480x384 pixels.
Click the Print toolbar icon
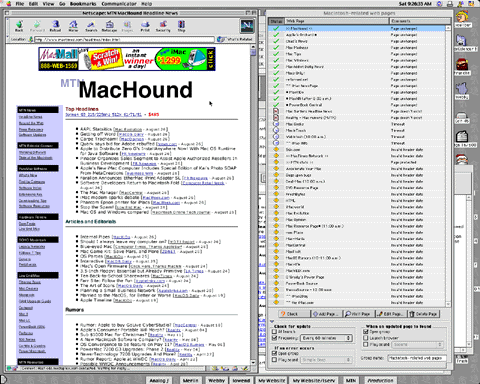145,26
